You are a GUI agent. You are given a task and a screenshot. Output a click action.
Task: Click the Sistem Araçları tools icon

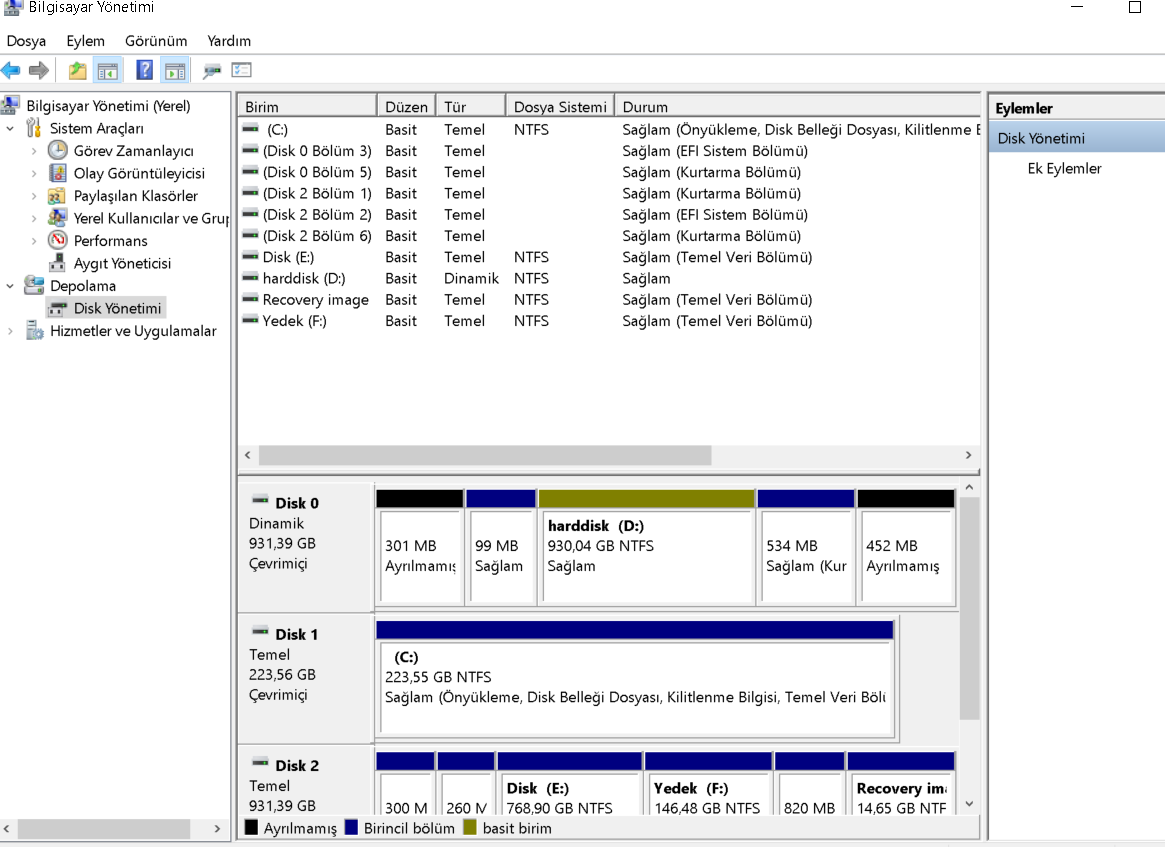click(x=33, y=128)
